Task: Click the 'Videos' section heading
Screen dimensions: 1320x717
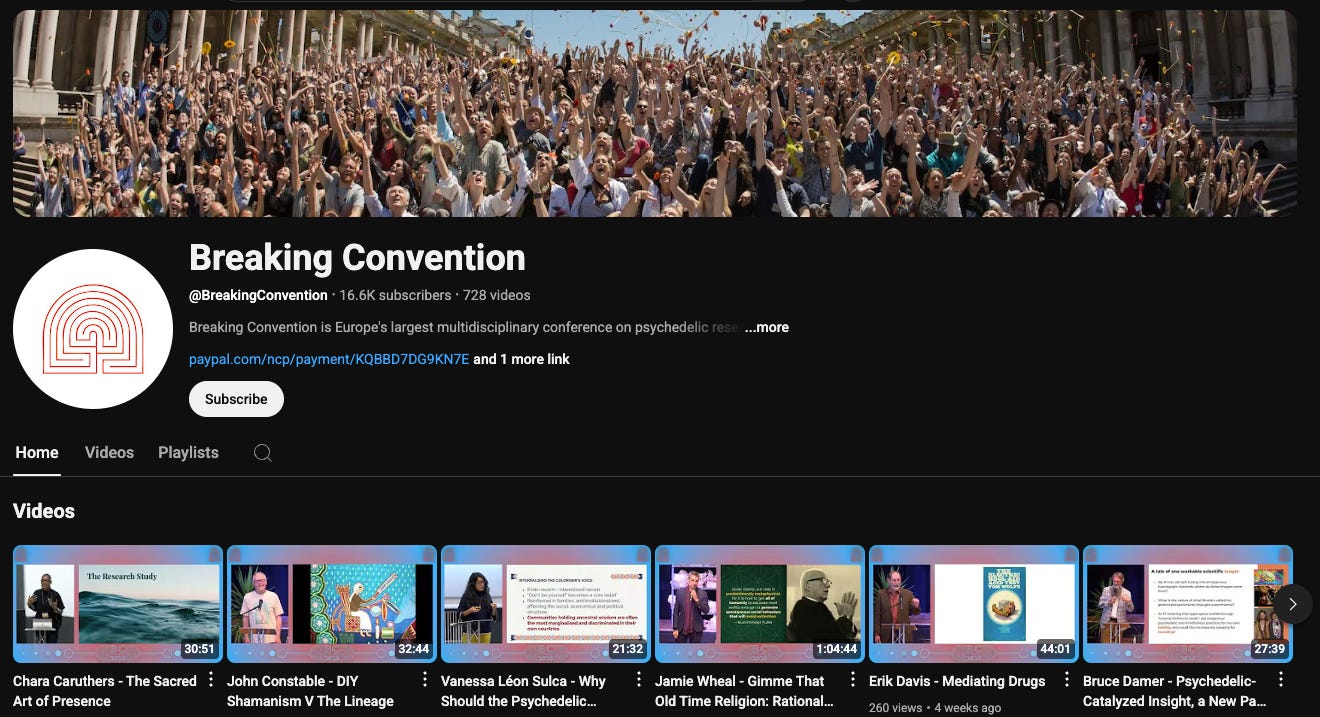Action: pos(44,511)
